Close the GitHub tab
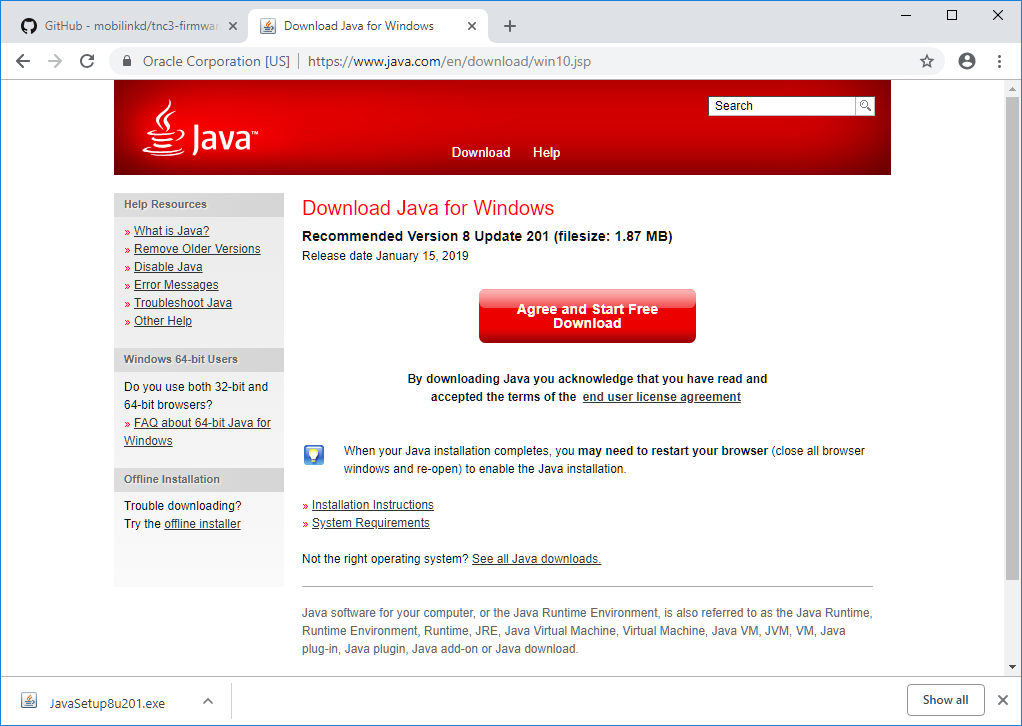Screen dimensions: 1022x726 point(233,26)
